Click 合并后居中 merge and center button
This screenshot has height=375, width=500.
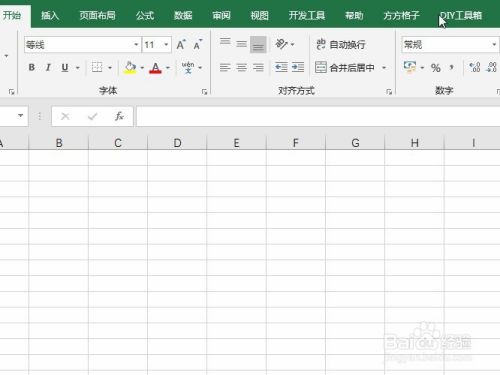tap(345, 68)
